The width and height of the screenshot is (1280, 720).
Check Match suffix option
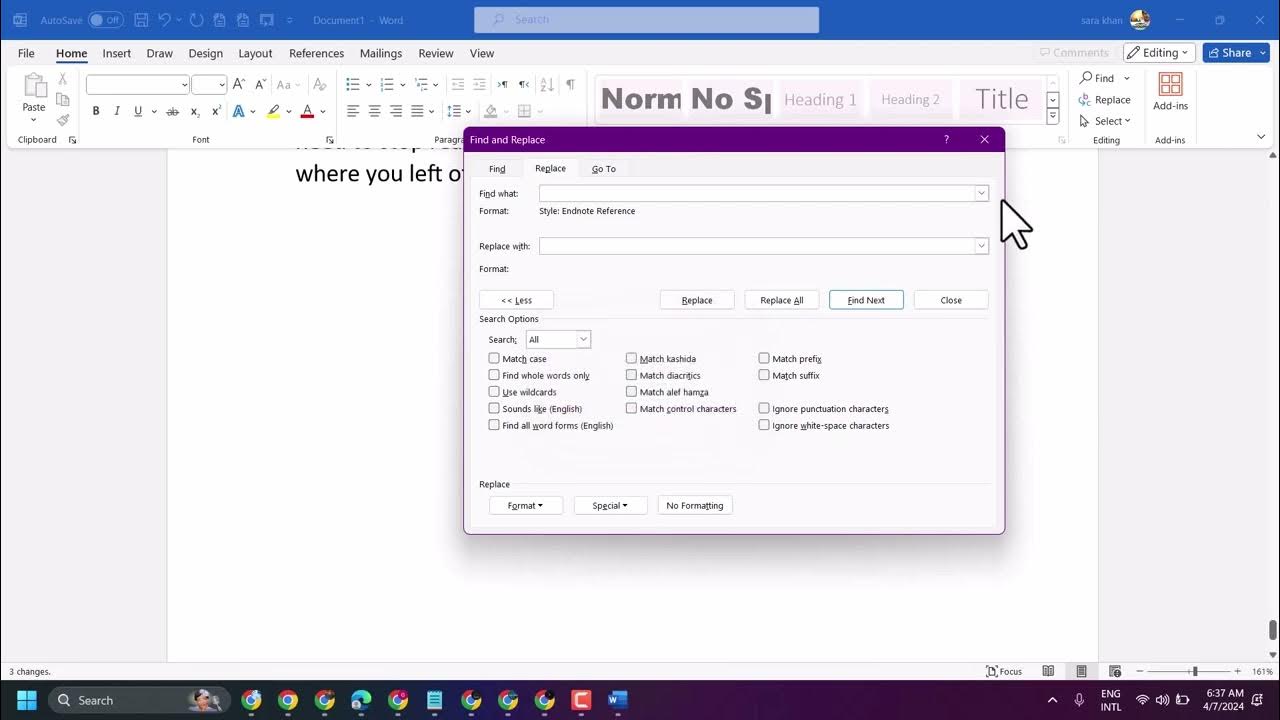point(764,375)
